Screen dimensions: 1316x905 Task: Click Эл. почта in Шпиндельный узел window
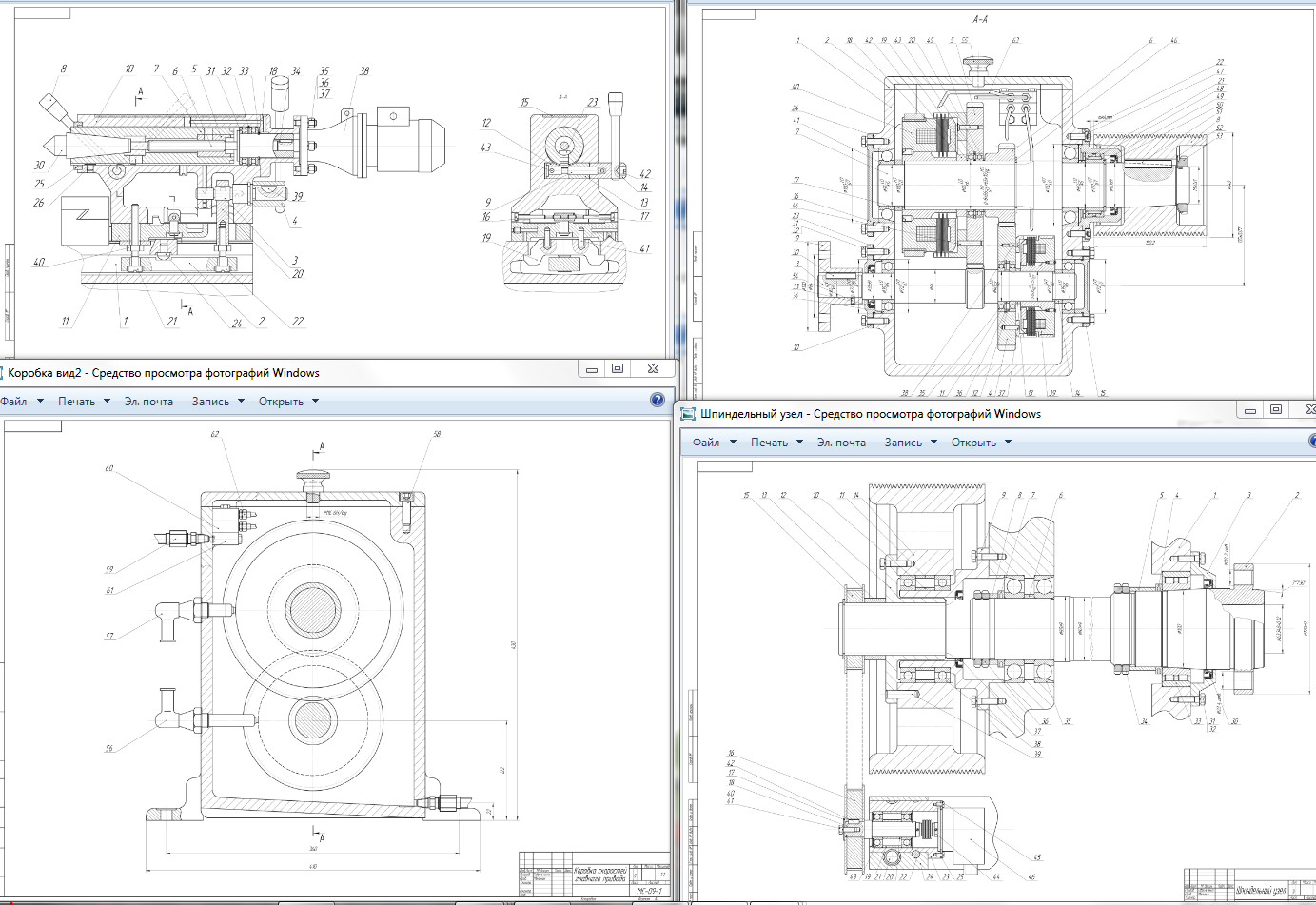point(841,443)
